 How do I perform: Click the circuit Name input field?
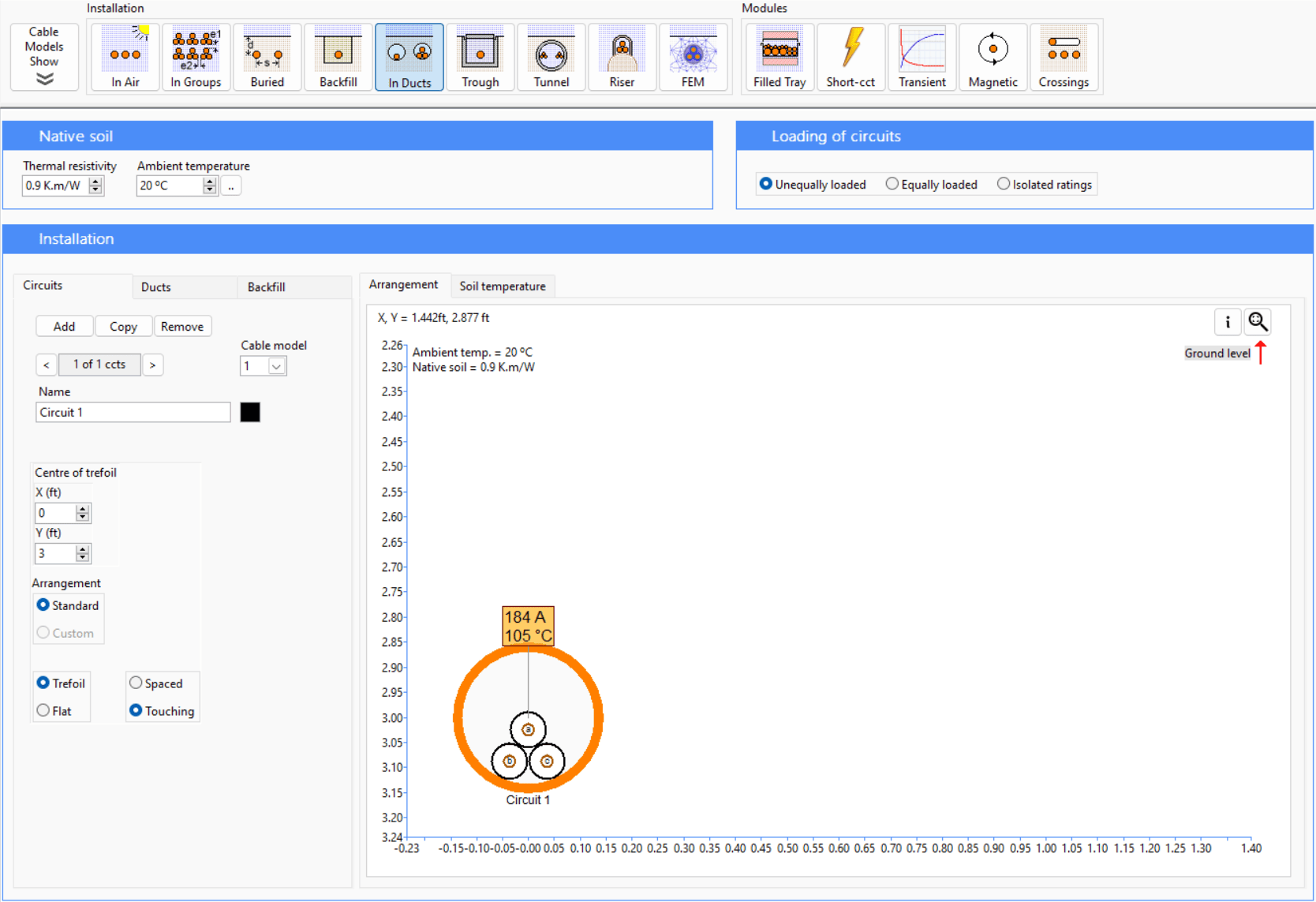pyautogui.click(x=133, y=412)
